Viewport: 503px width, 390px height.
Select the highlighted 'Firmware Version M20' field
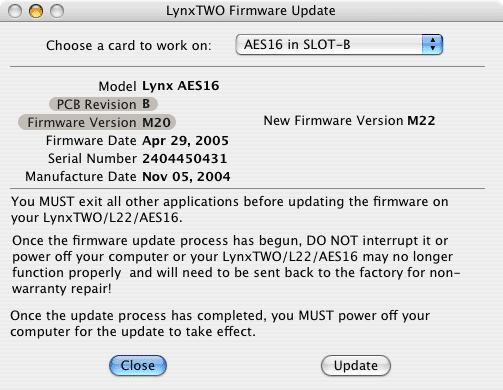[x=97, y=122]
